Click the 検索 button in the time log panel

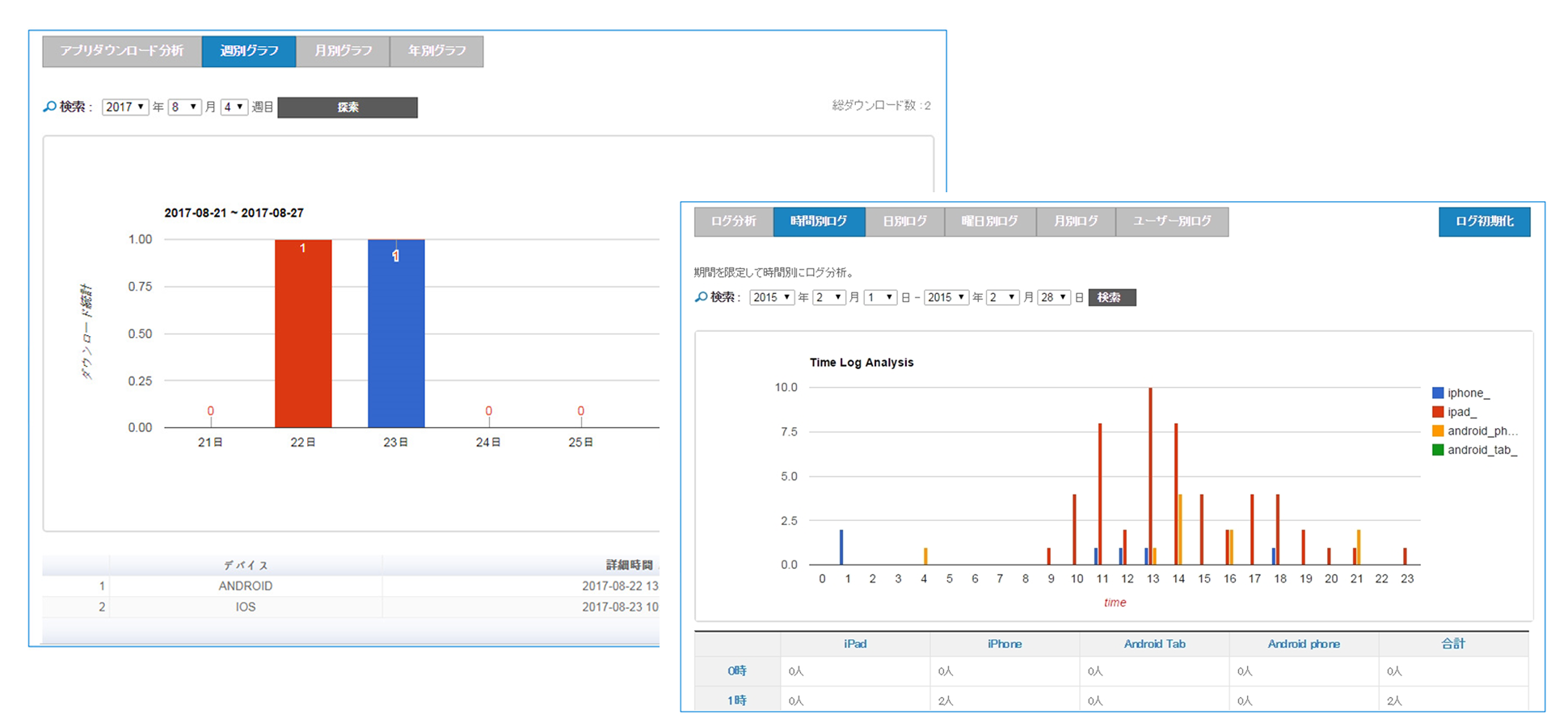[x=1111, y=298]
